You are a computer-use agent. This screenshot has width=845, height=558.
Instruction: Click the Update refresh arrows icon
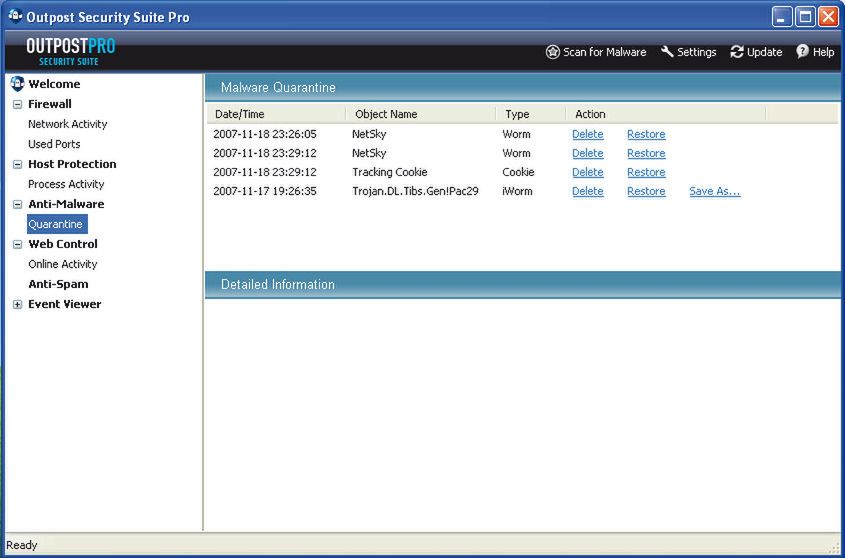click(737, 52)
